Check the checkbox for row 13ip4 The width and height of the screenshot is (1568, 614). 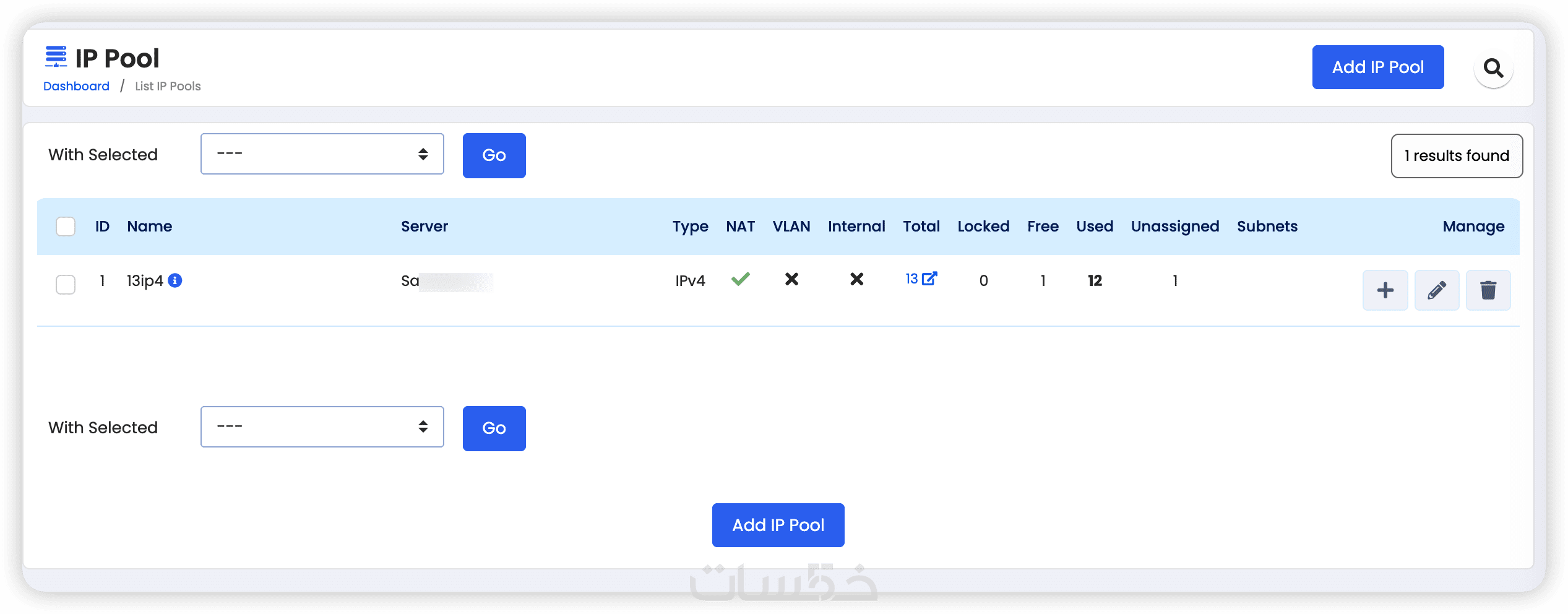[x=66, y=284]
